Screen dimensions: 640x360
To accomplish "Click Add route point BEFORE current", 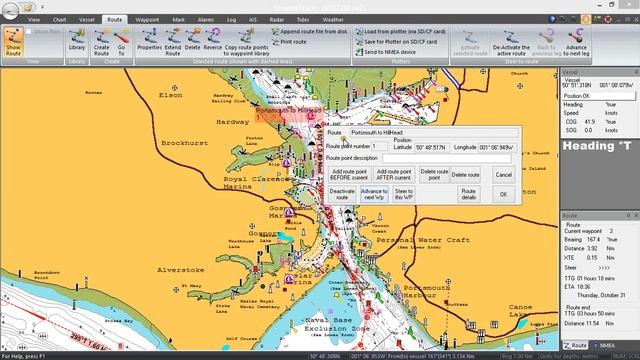I will (349, 175).
